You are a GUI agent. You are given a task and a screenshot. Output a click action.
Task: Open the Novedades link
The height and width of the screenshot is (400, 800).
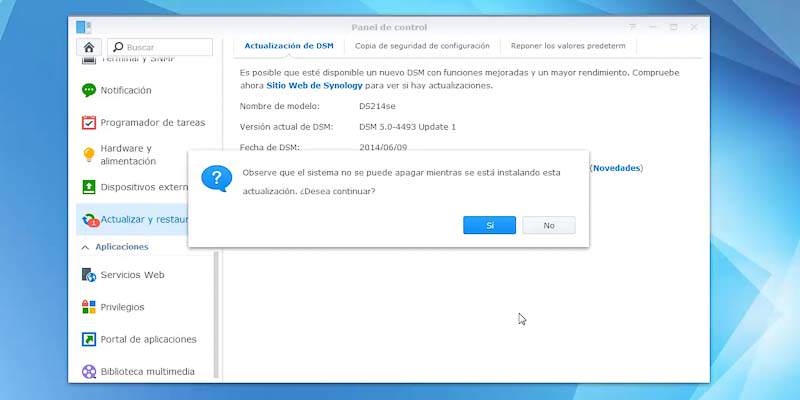[x=616, y=168]
